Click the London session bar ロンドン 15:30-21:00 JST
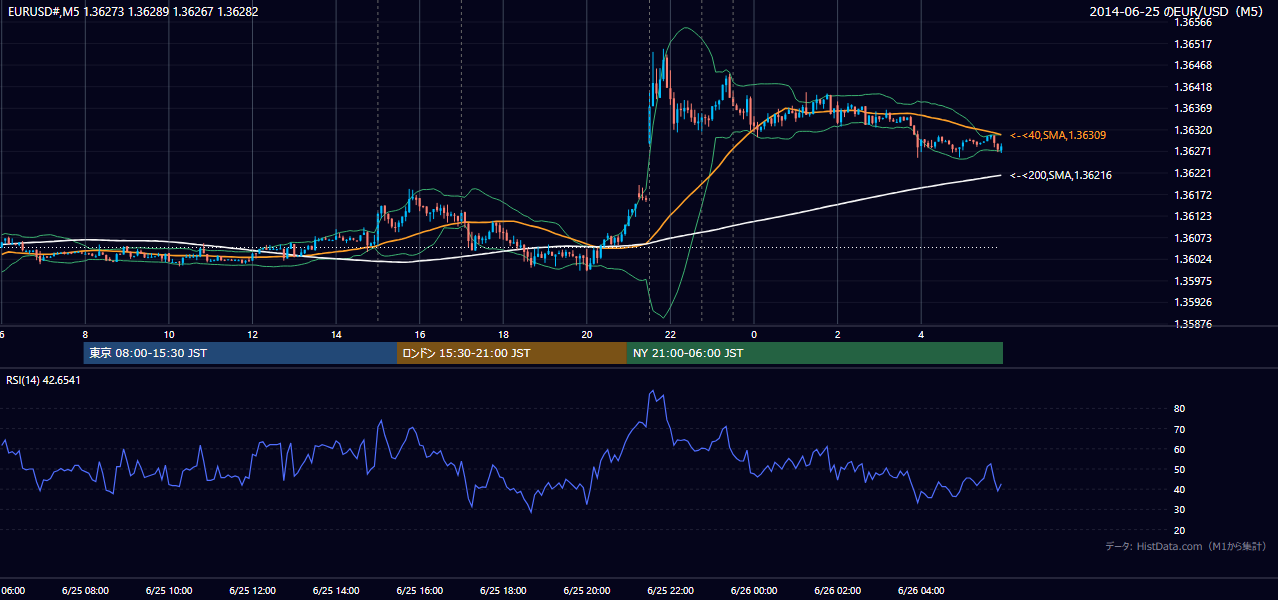 (512, 353)
